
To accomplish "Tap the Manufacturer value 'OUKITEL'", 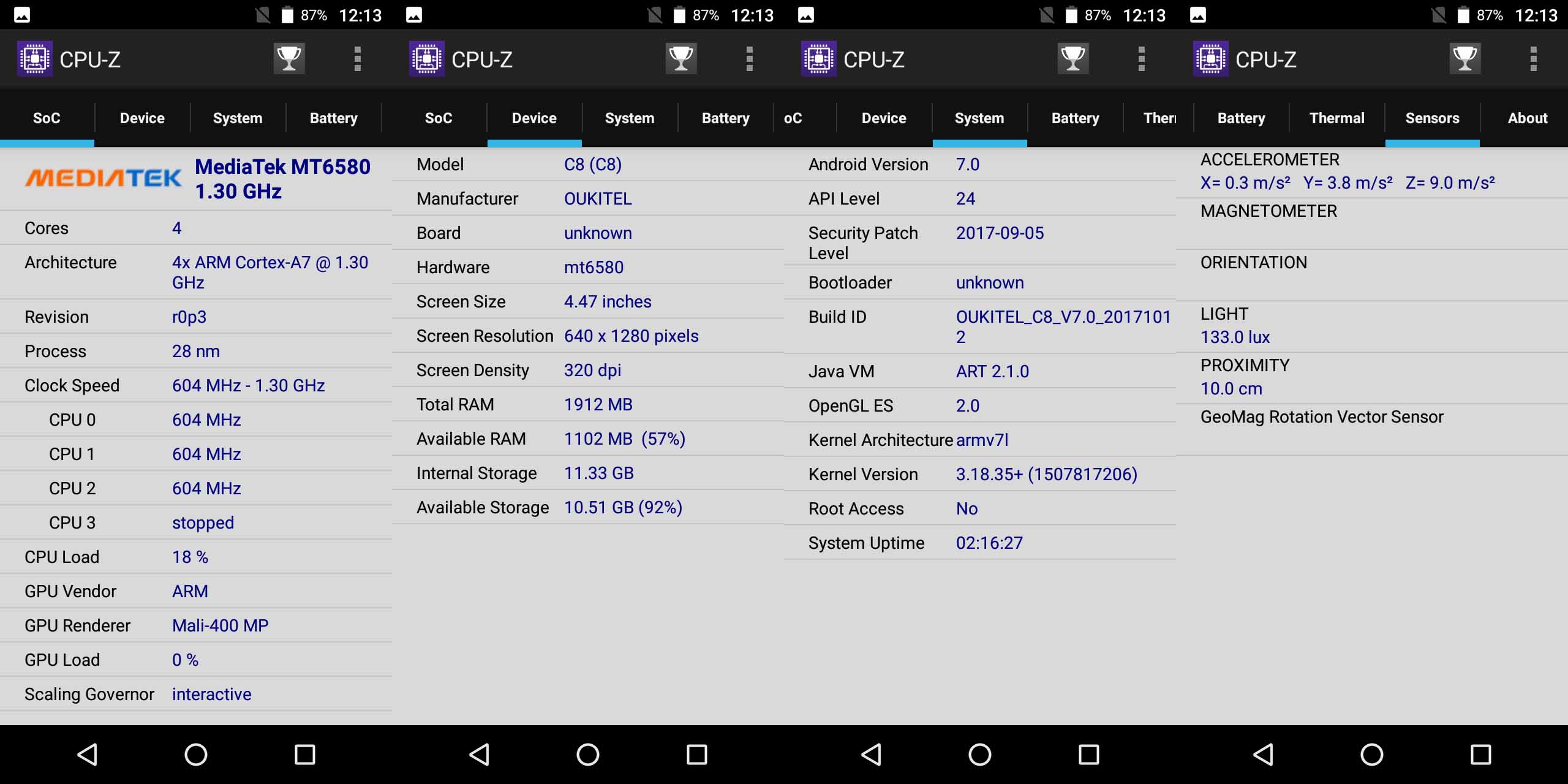I will click(x=598, y=199).
